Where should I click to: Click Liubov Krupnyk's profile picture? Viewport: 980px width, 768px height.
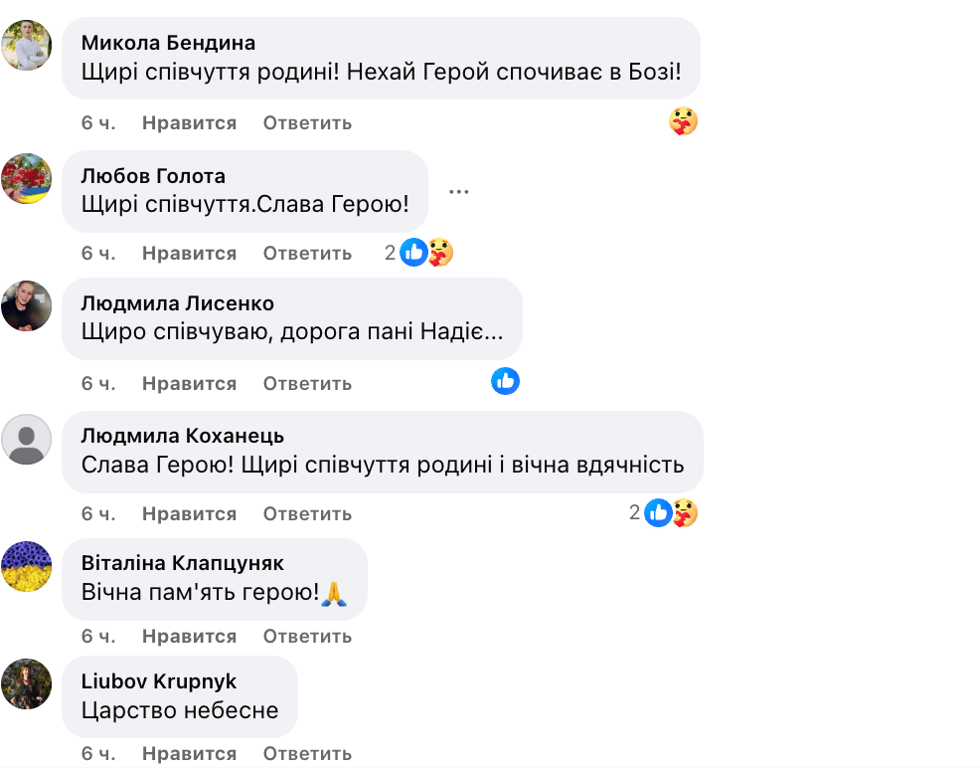(27, 684)
